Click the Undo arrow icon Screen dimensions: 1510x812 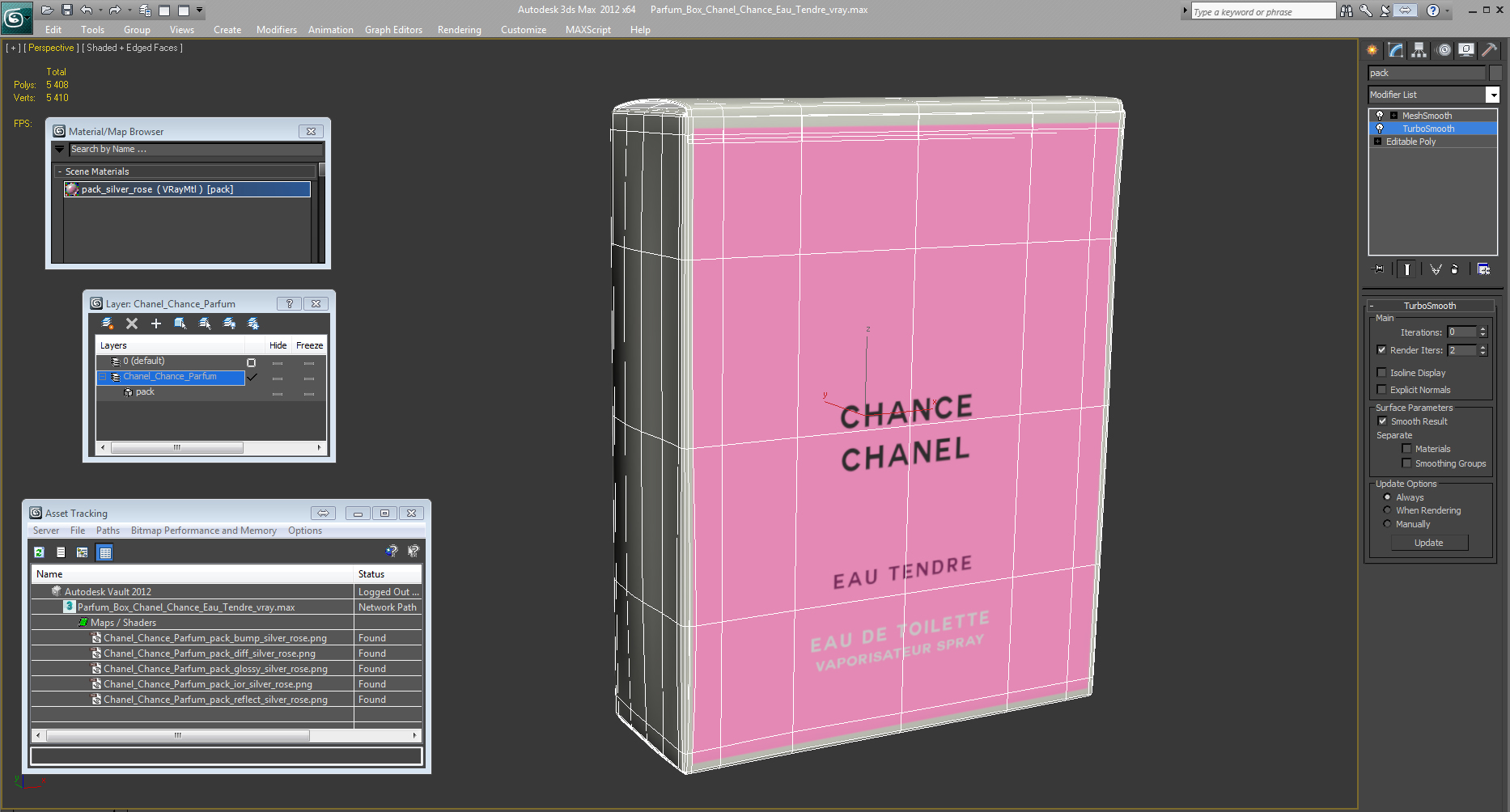point(86,11)
